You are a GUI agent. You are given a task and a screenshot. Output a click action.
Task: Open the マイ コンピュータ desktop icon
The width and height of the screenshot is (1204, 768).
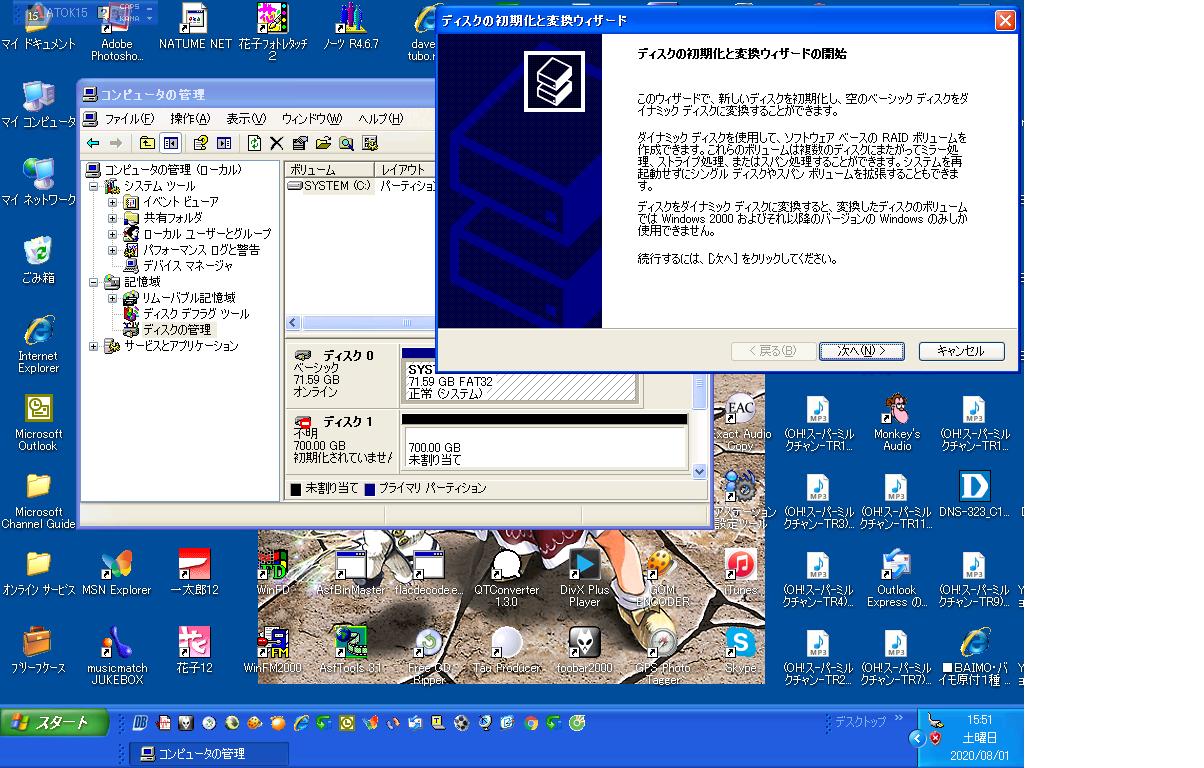pyautogui.click(x=38, y=104)
